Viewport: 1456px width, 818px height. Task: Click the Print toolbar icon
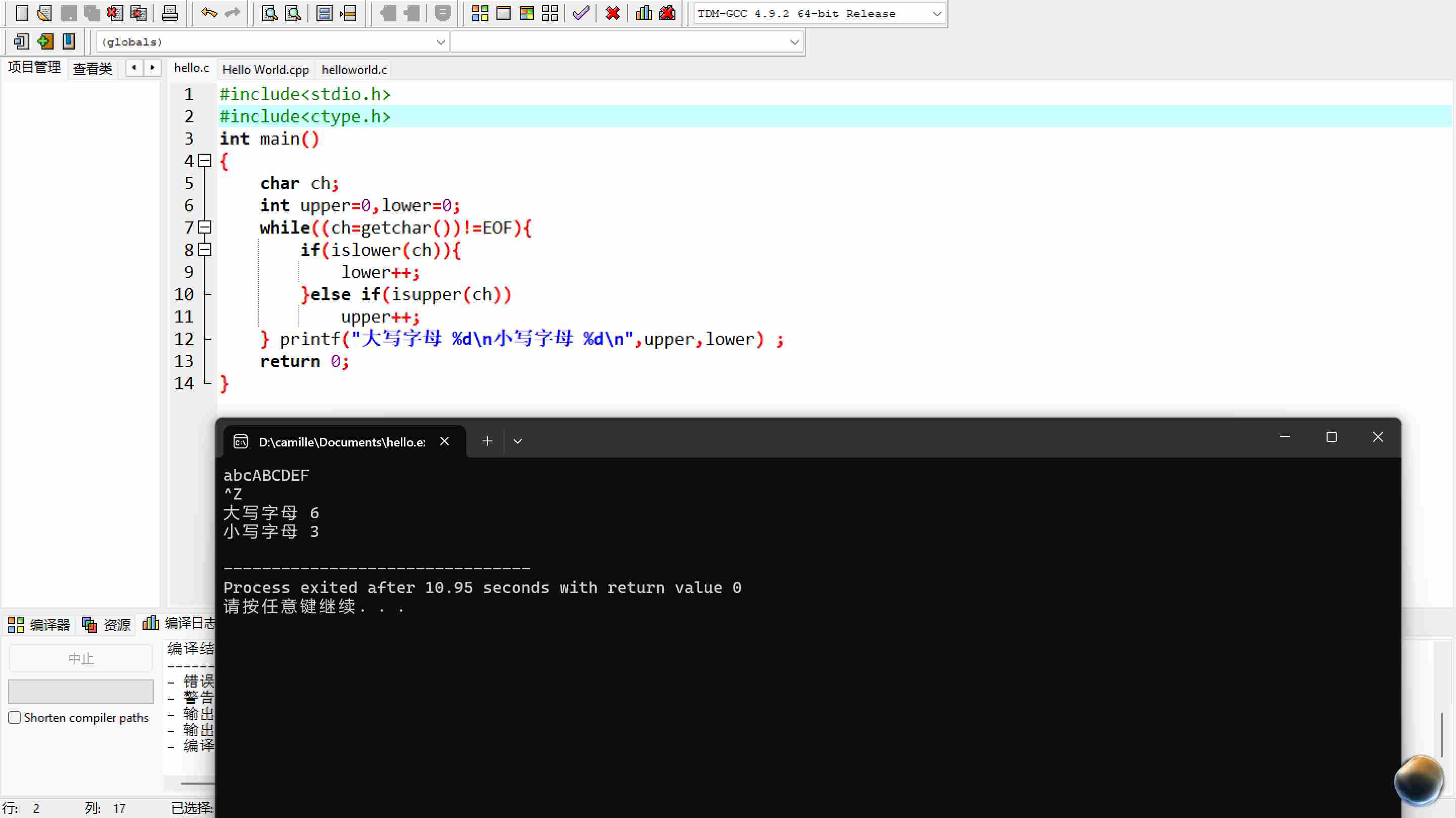(169, 13)
